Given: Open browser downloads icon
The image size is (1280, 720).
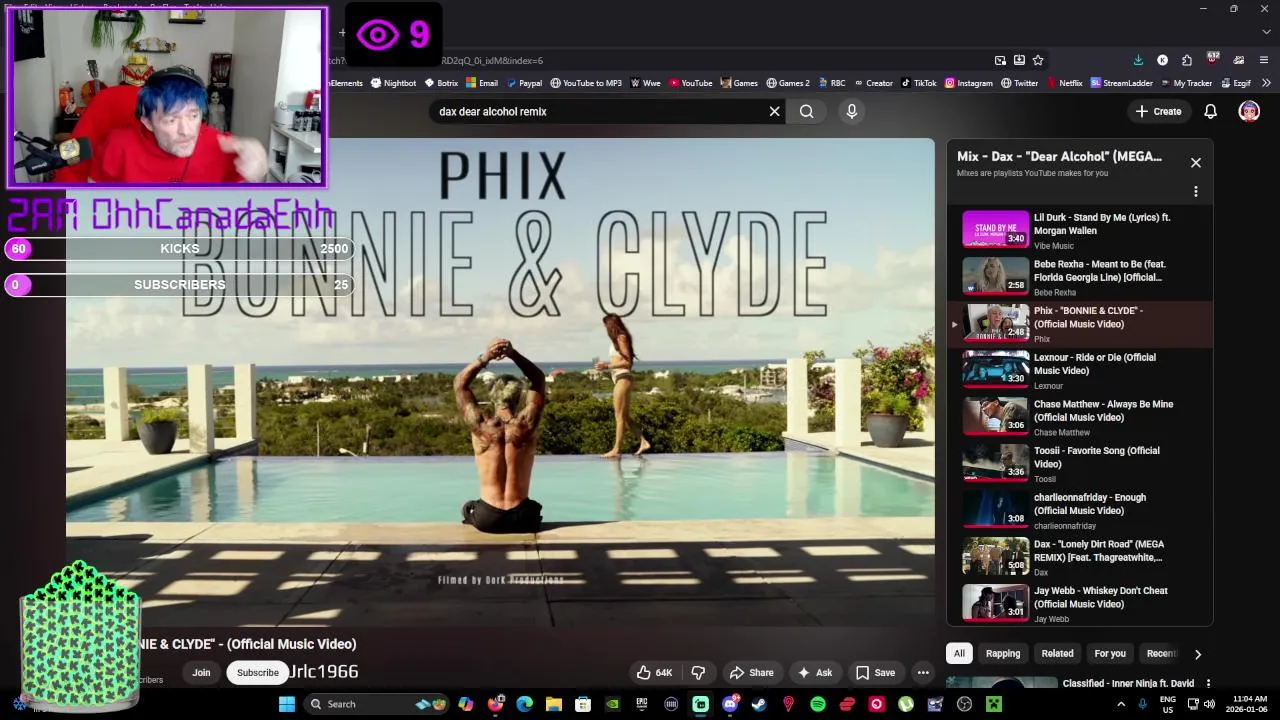Looking at the screenshot, I should [1138, 60].
